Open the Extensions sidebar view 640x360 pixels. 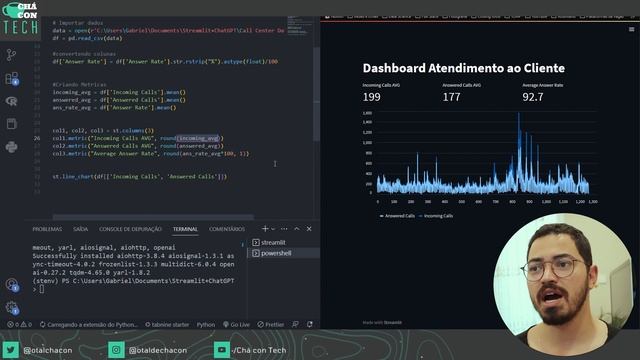pos(11,78)
